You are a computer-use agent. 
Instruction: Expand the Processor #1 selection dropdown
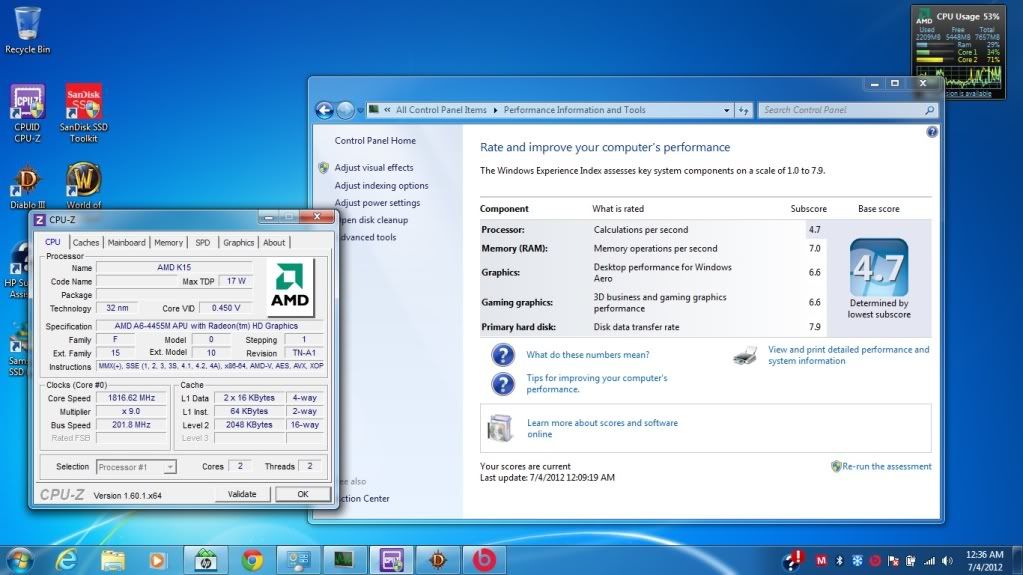pos(170,467)
